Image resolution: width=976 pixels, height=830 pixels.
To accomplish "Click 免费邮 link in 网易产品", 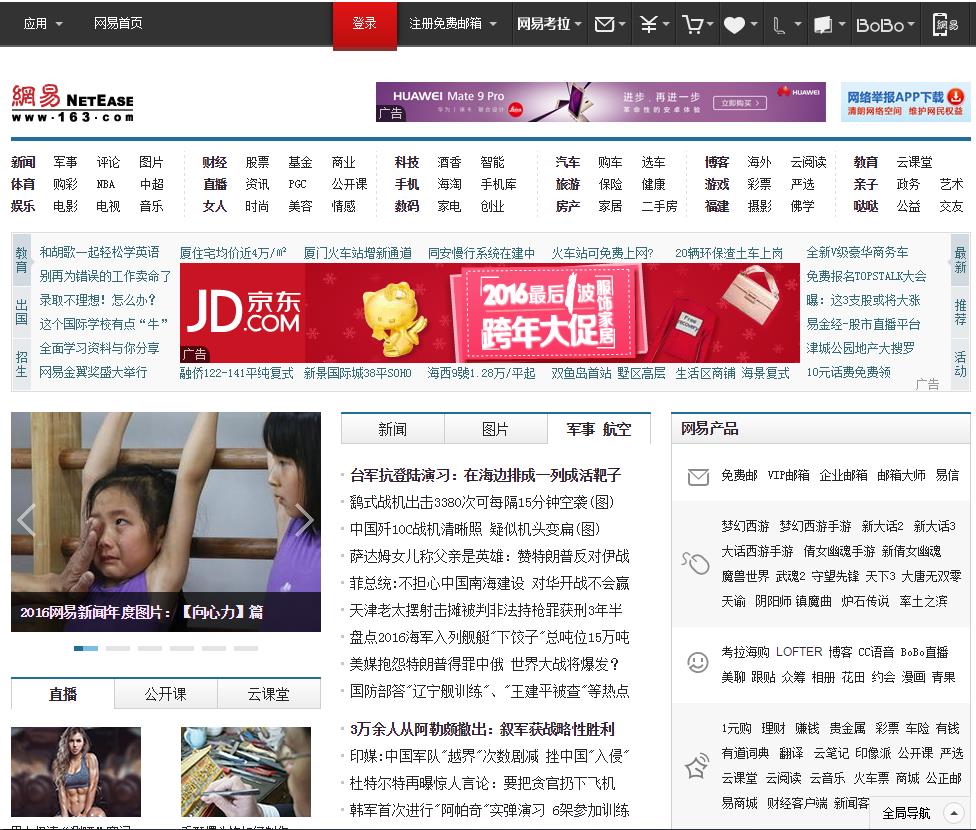I will pyautogui.click(x=739, y=476).
